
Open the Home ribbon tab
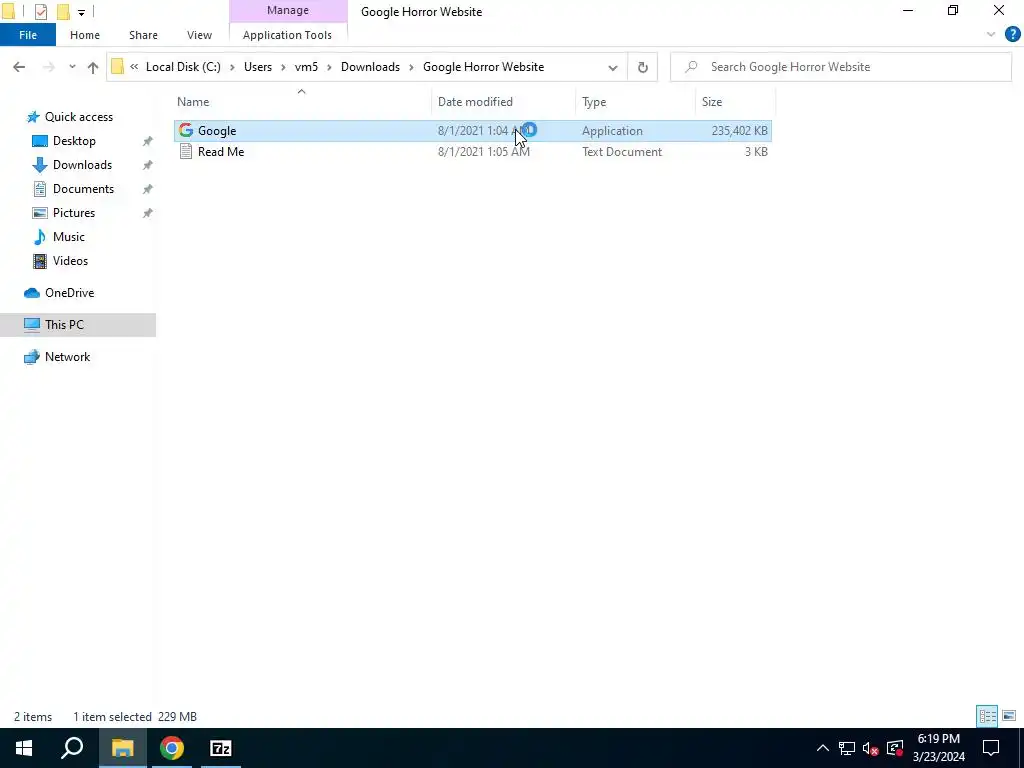(x=85, y=35)
